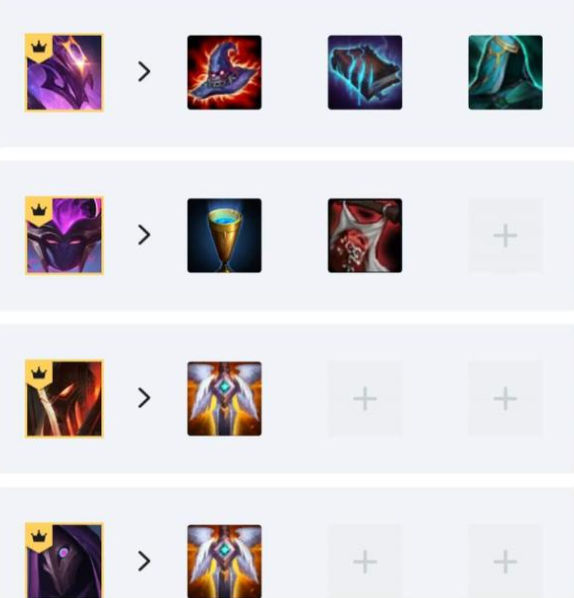Expand first row's chevron arrow
Viewport: 574px width, 598px height.
pos(144,72)
